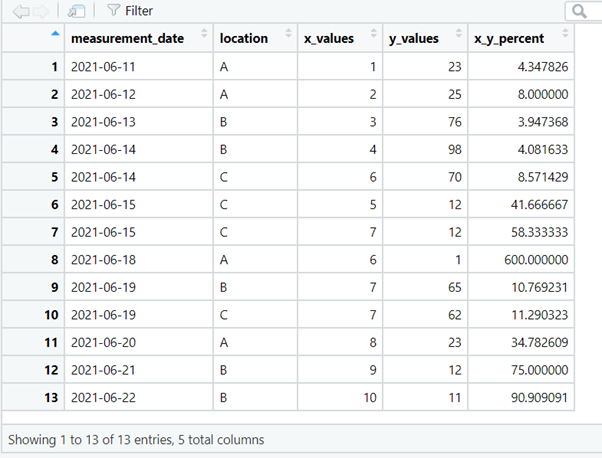
Task: Select the measurement_date column header
Action: (x=127, y=38)
